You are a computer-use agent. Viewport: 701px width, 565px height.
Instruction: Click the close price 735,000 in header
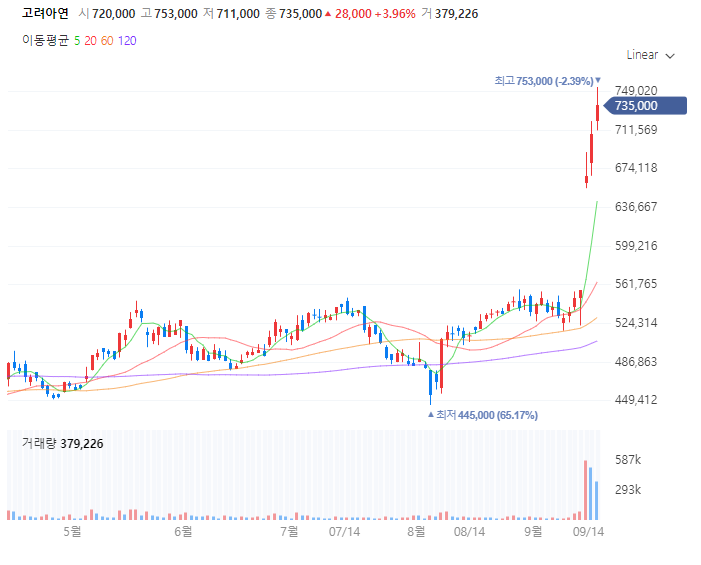[x=300, y=14]
